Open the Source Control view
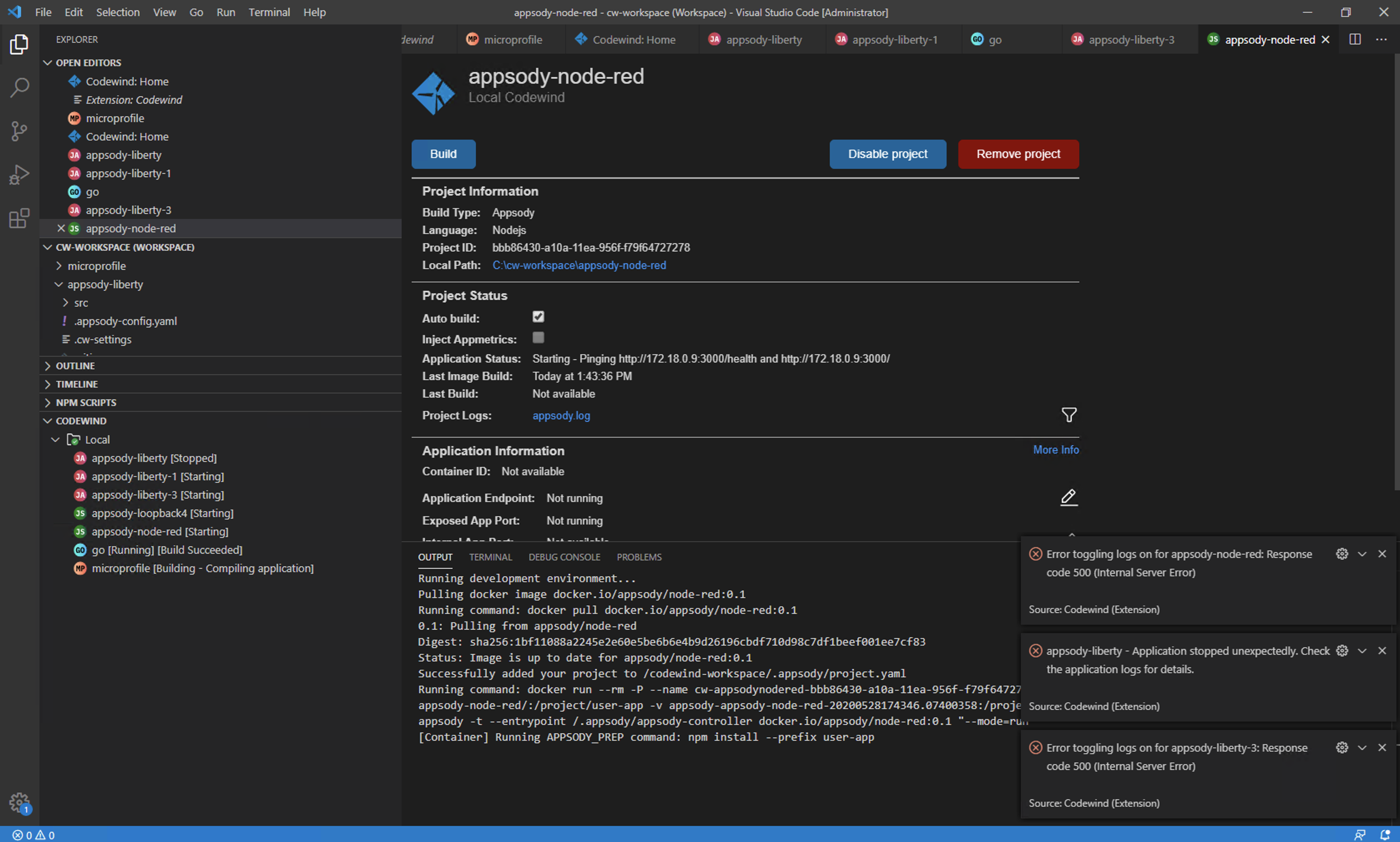The height and width of the screenshot is (842, 1400). (x=19, y=131)
